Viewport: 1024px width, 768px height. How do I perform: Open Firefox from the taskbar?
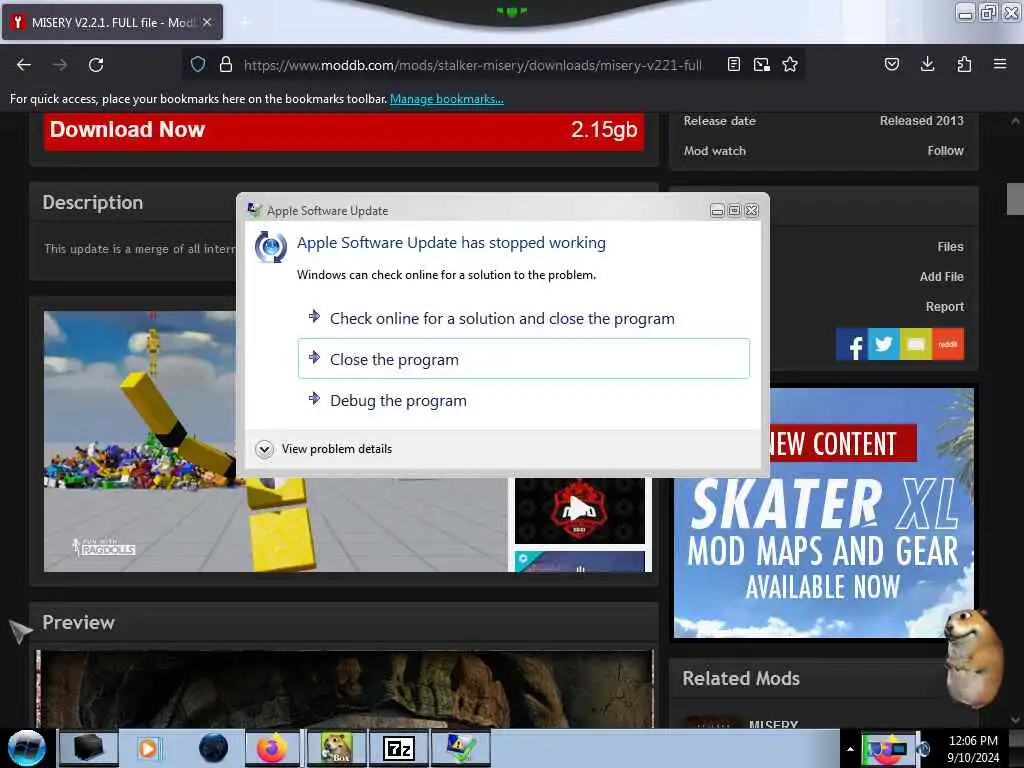point(272,748)
